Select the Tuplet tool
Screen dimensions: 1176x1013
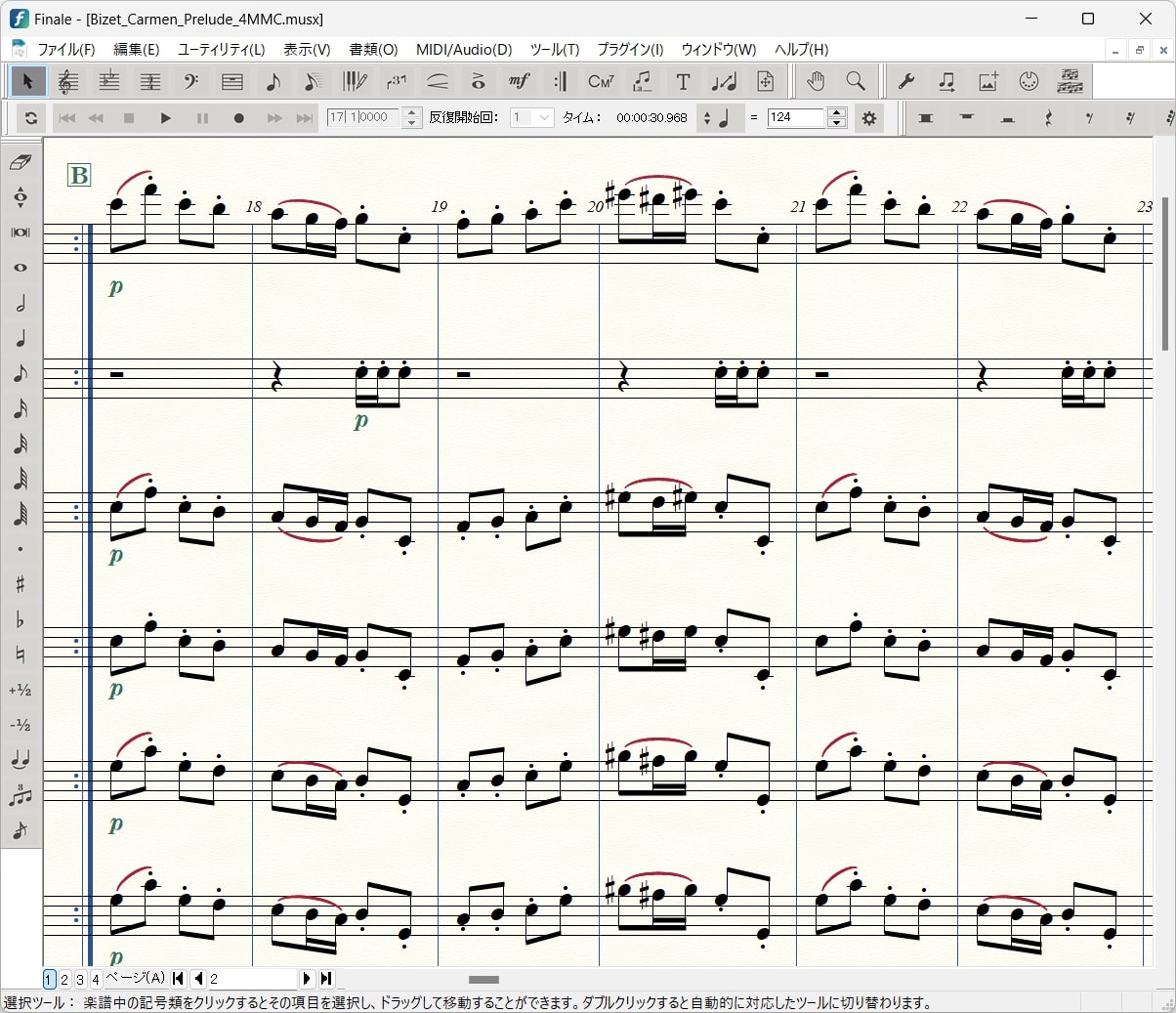[396, 82]
